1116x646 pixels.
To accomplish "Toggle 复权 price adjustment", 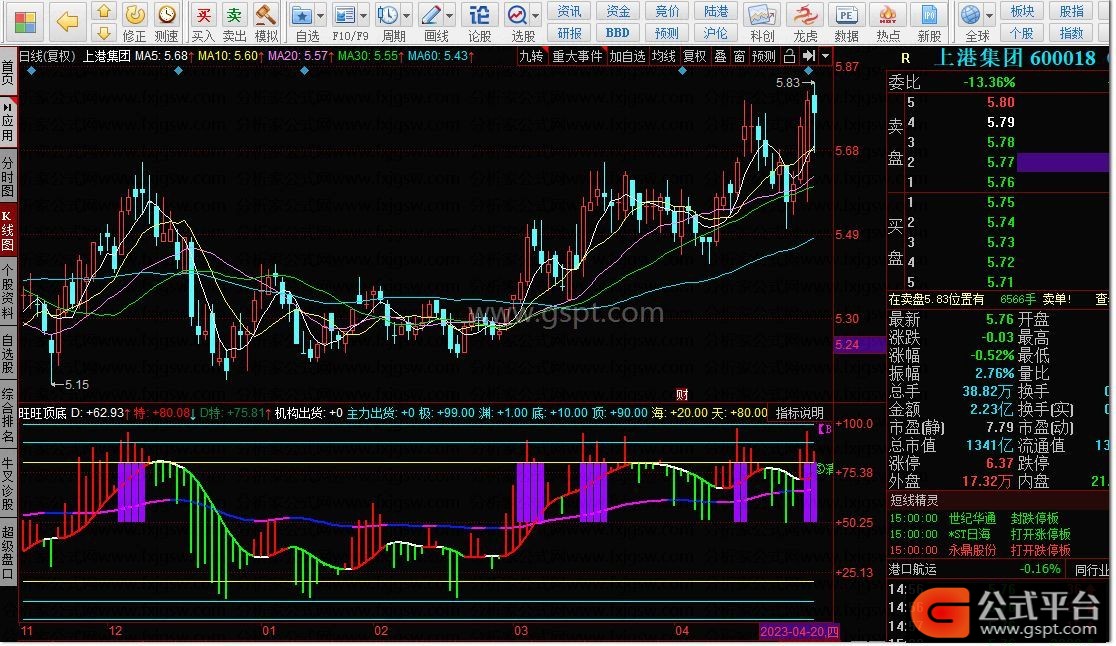I will pos(695,55).
